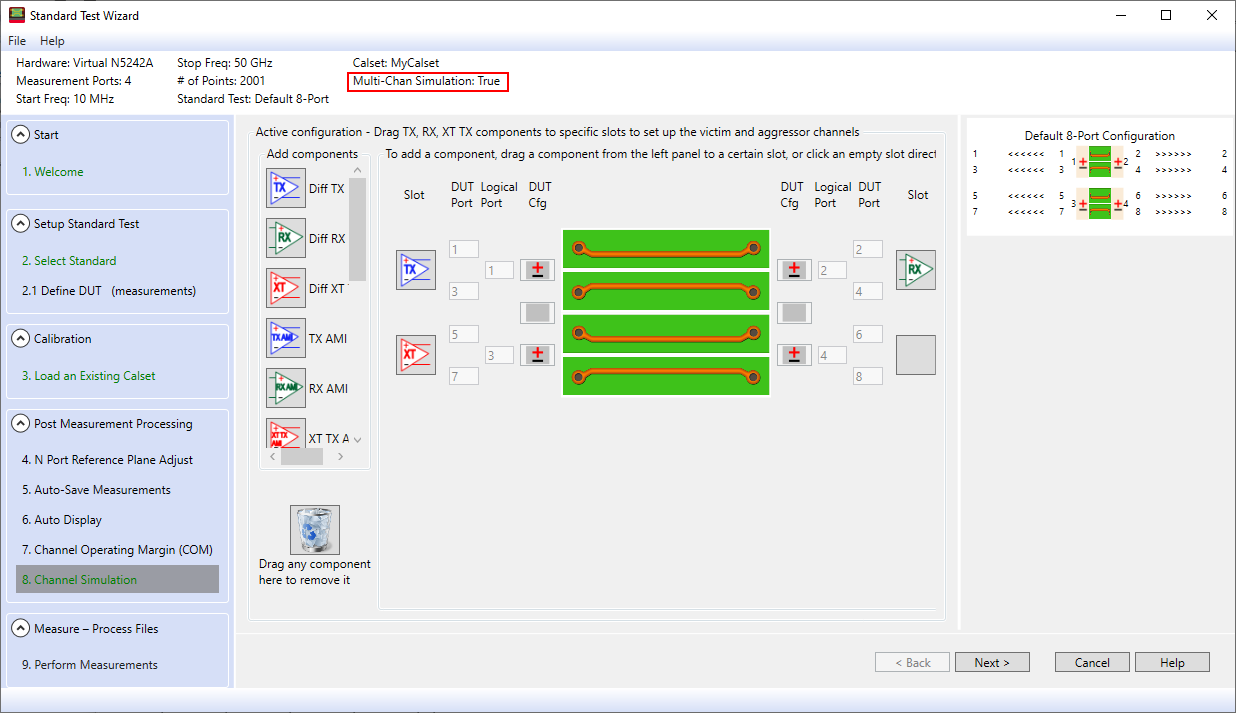Select step 8. Channel Simulation
This screenshot has width=1236, height=713.
coord(117,580)
